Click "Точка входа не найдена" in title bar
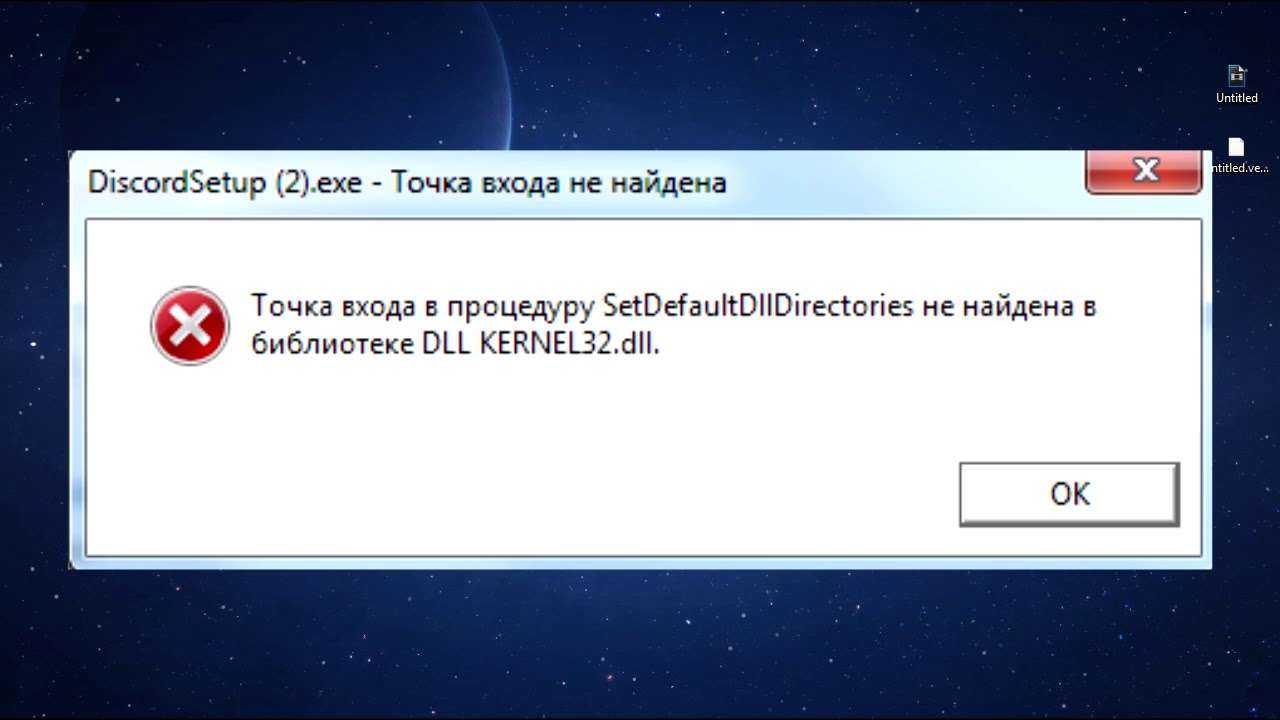 (x=558, y=183)
